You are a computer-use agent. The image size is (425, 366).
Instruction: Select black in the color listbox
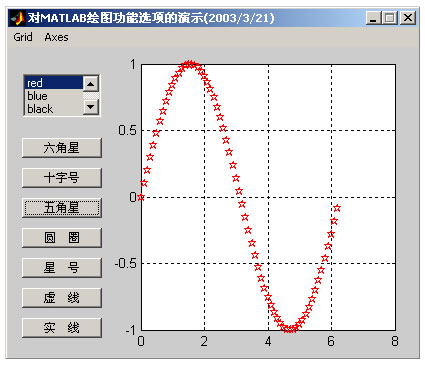(54, 109)
